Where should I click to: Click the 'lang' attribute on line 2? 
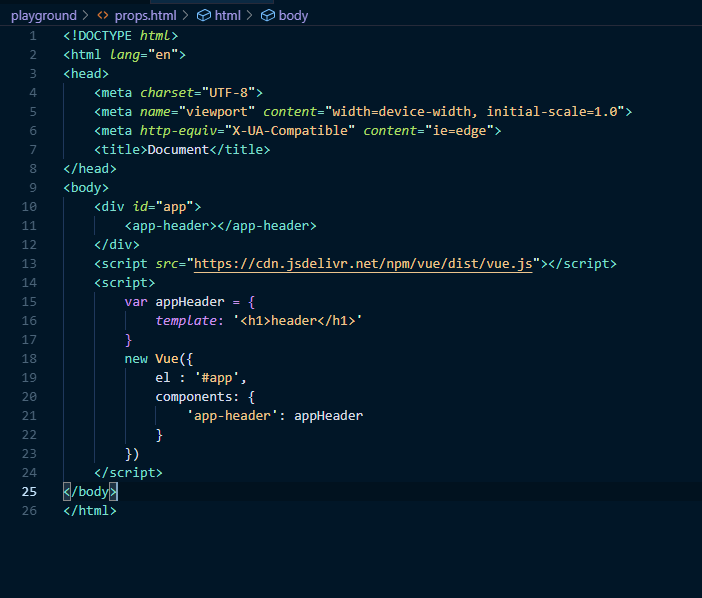(x=125, y=55)
